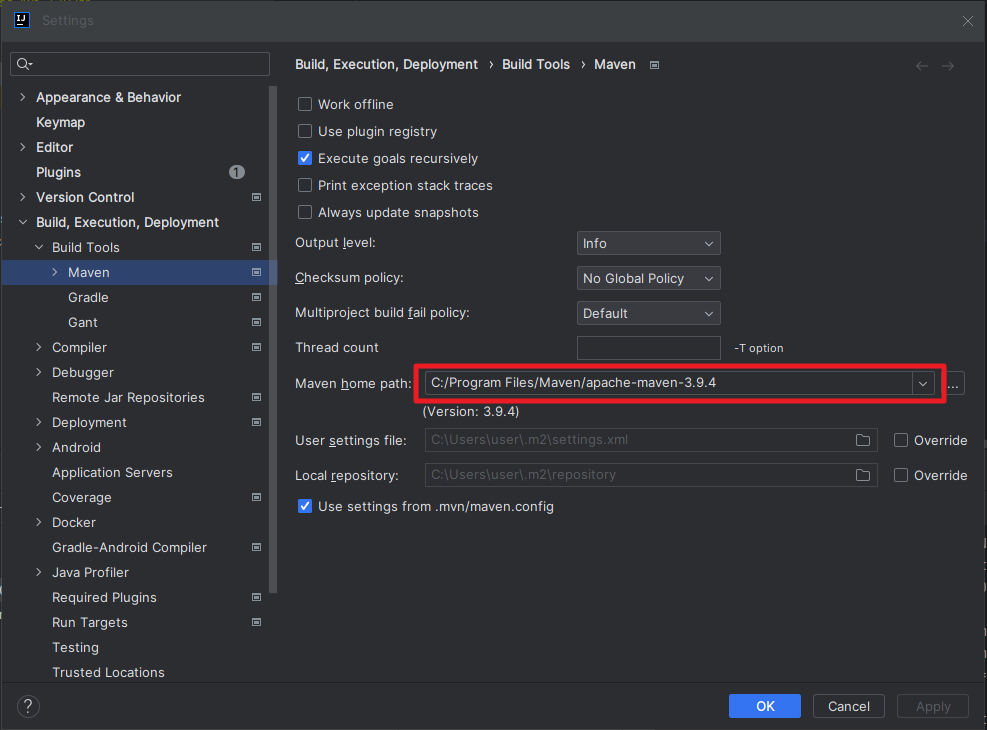
Task: Click folder icon for Local repository
Action: (x=863, y=475)
